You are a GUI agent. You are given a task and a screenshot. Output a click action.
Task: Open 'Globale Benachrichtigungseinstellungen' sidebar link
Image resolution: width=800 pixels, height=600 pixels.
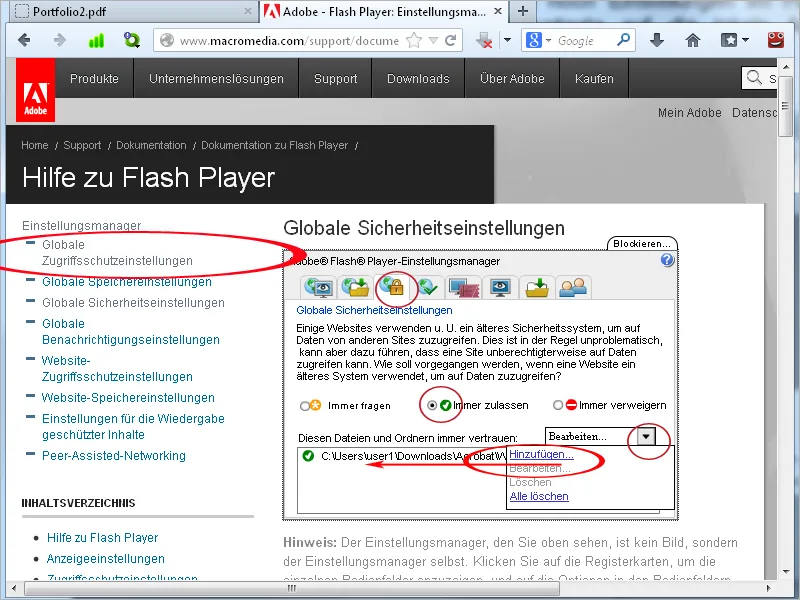pyautogui.click(x=131, y=332)
